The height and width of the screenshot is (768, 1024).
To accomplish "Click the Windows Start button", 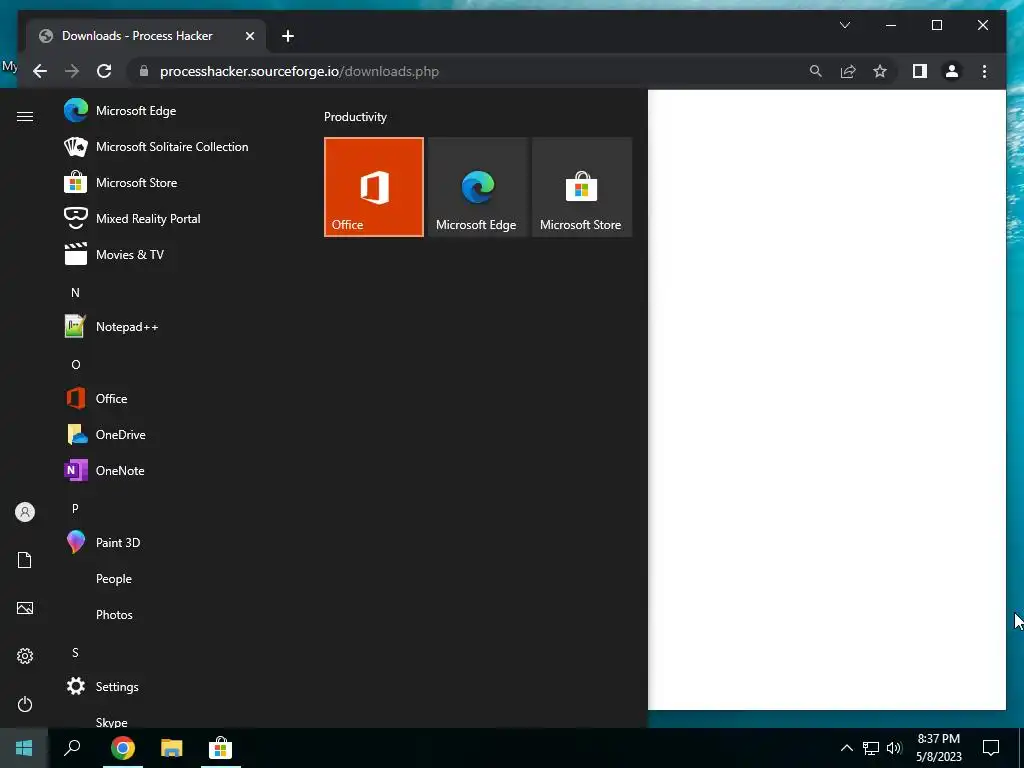I will click(x=24, y=748).
